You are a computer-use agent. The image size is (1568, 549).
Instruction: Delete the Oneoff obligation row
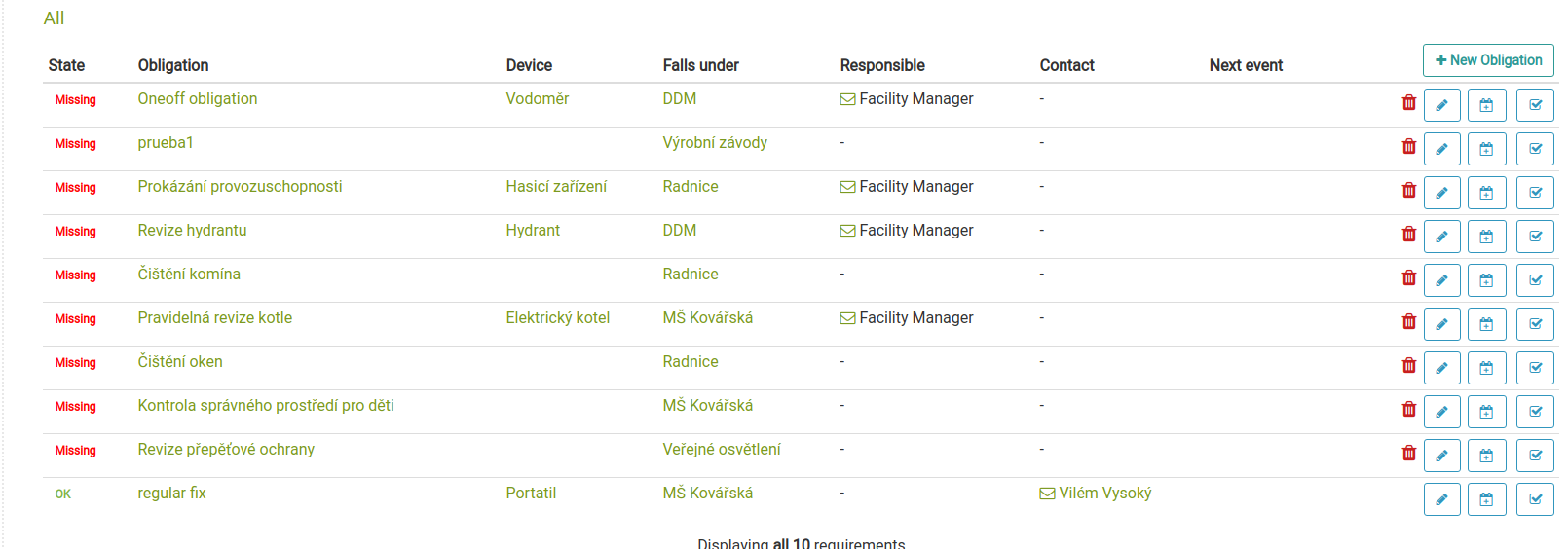pyautogui.click(x=1408, y=102)
